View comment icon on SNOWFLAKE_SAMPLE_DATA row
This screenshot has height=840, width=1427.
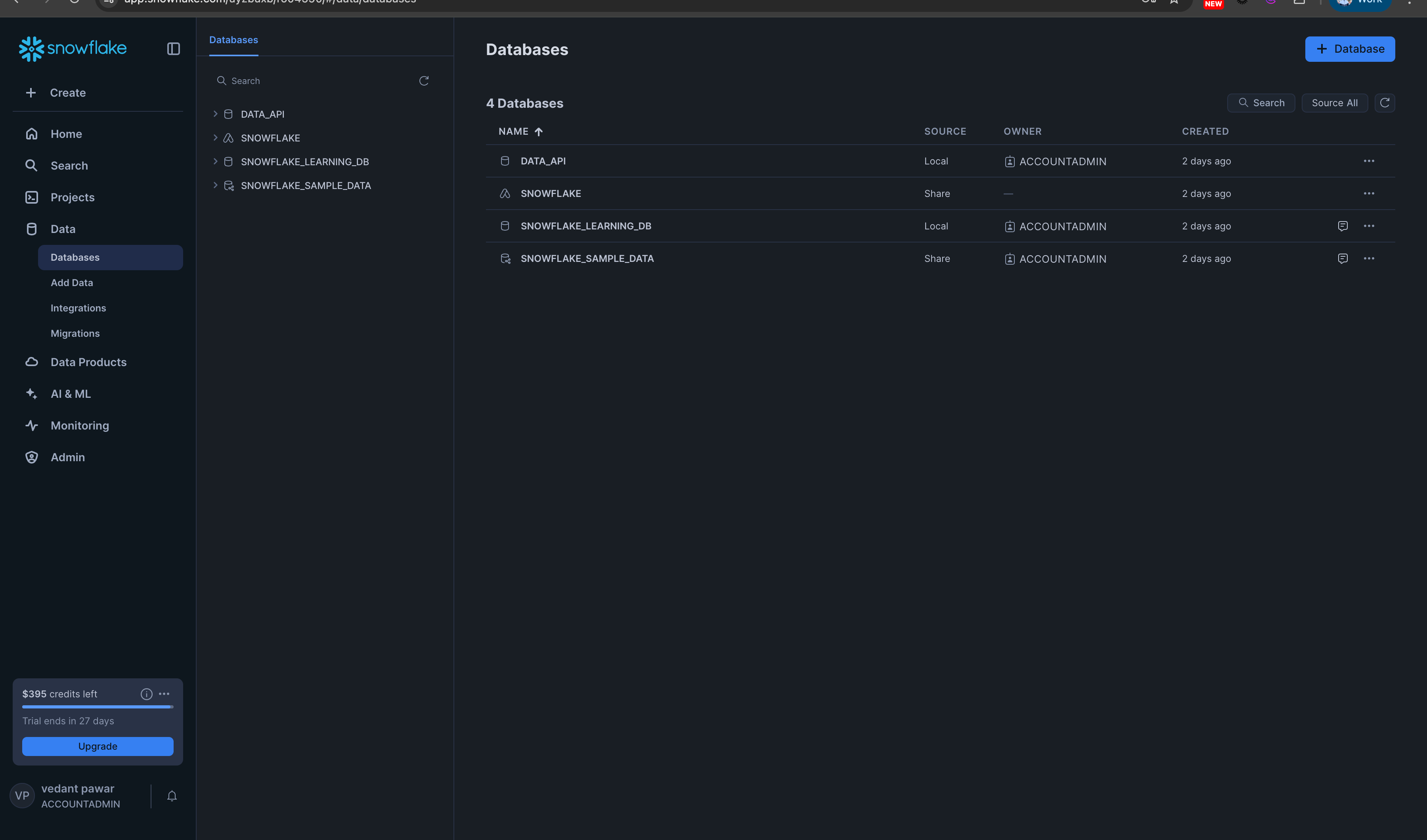point(1343,258)
